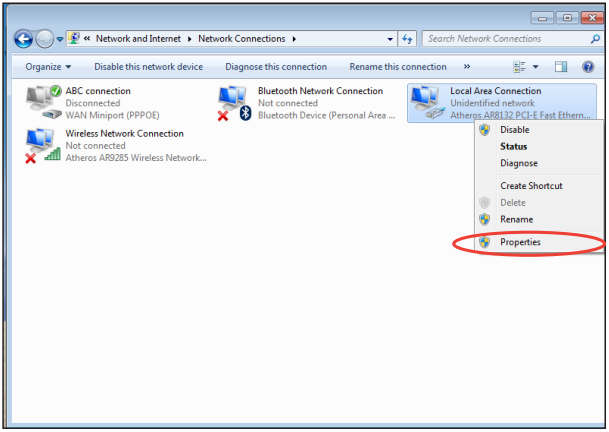
Task: Expand arrow after Network Connections breadcrumb
Action: tap(294, 39)
